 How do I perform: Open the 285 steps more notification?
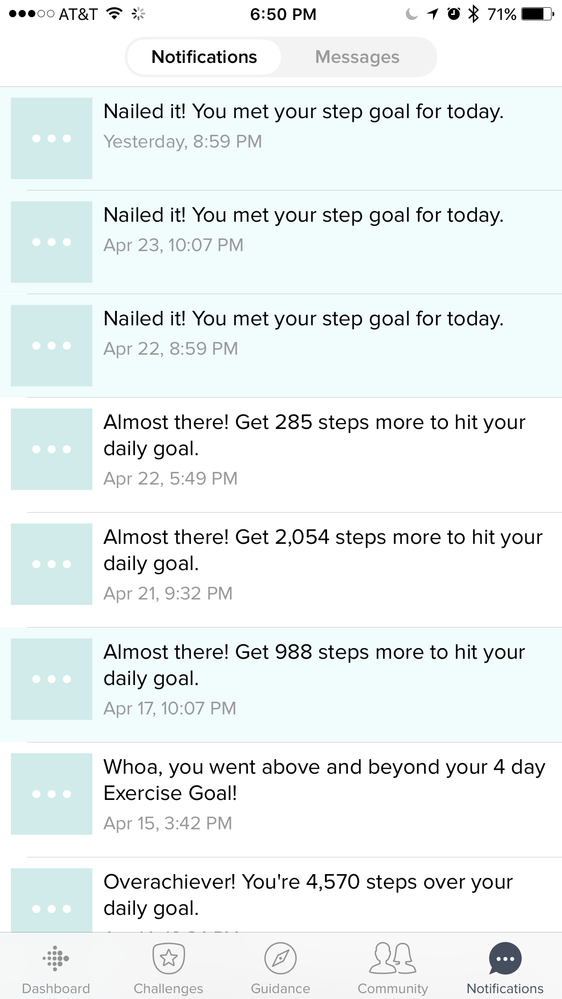tap(281, 455)
